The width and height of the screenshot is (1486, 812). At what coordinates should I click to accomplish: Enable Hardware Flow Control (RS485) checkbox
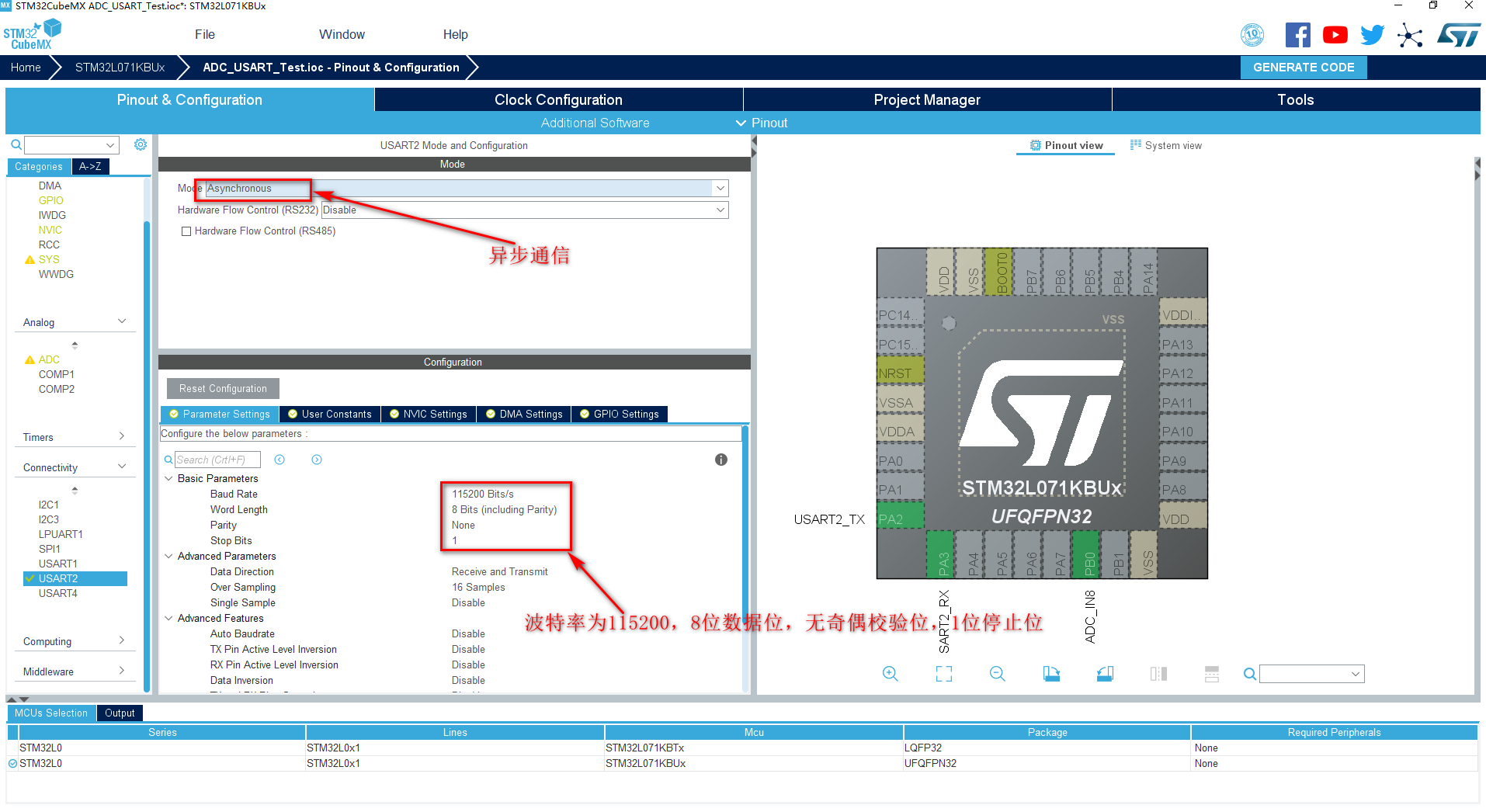click(186, 231)
